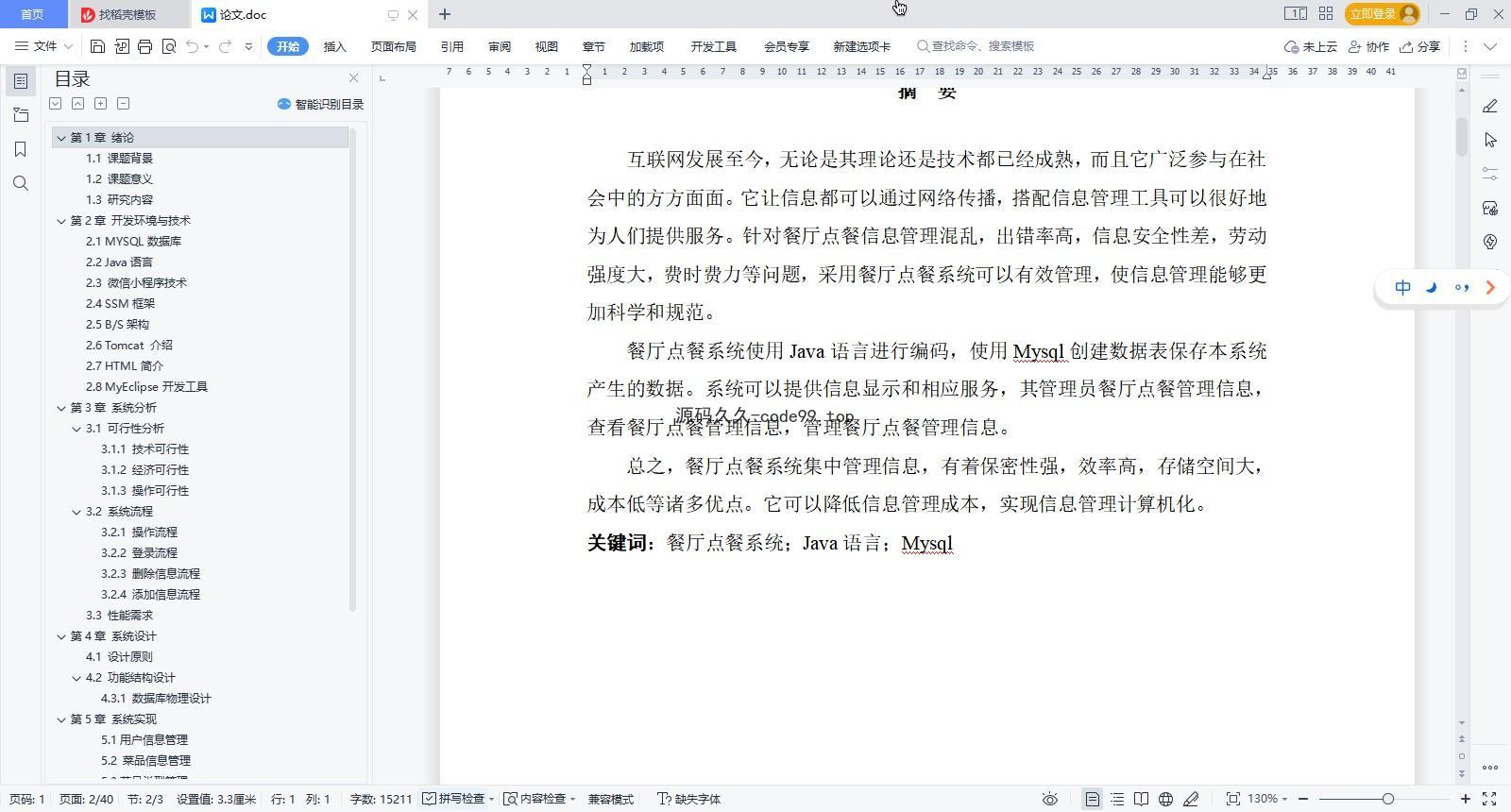Turn on eye protection mode in status bar
Screen dimensions: 1511x812
(x=1049, y=799)
